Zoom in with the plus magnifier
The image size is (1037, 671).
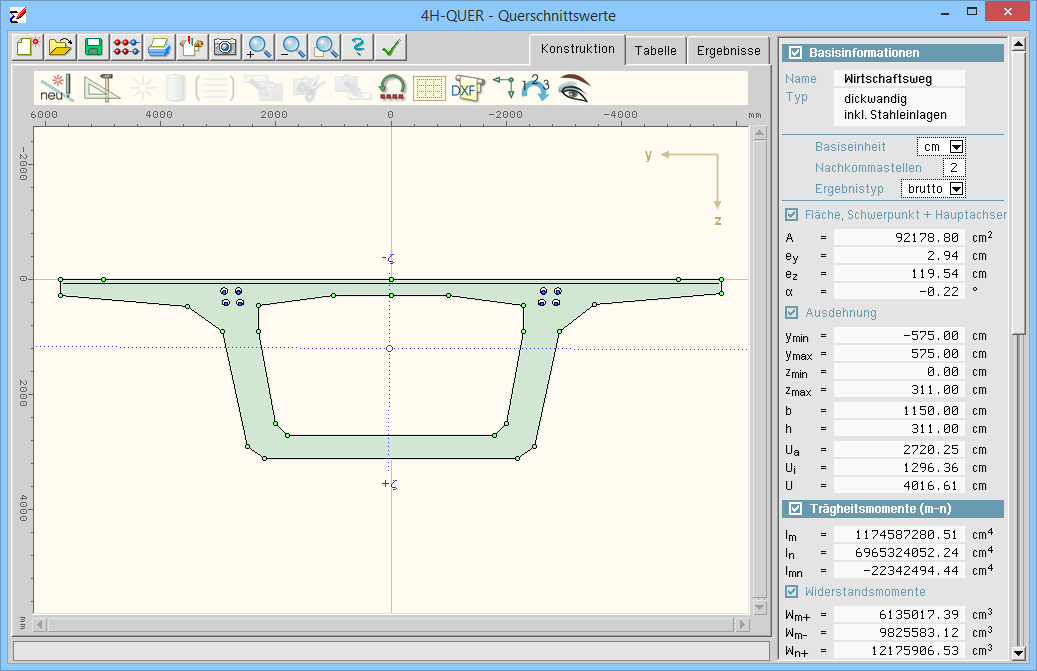click(x=259, y=47)
